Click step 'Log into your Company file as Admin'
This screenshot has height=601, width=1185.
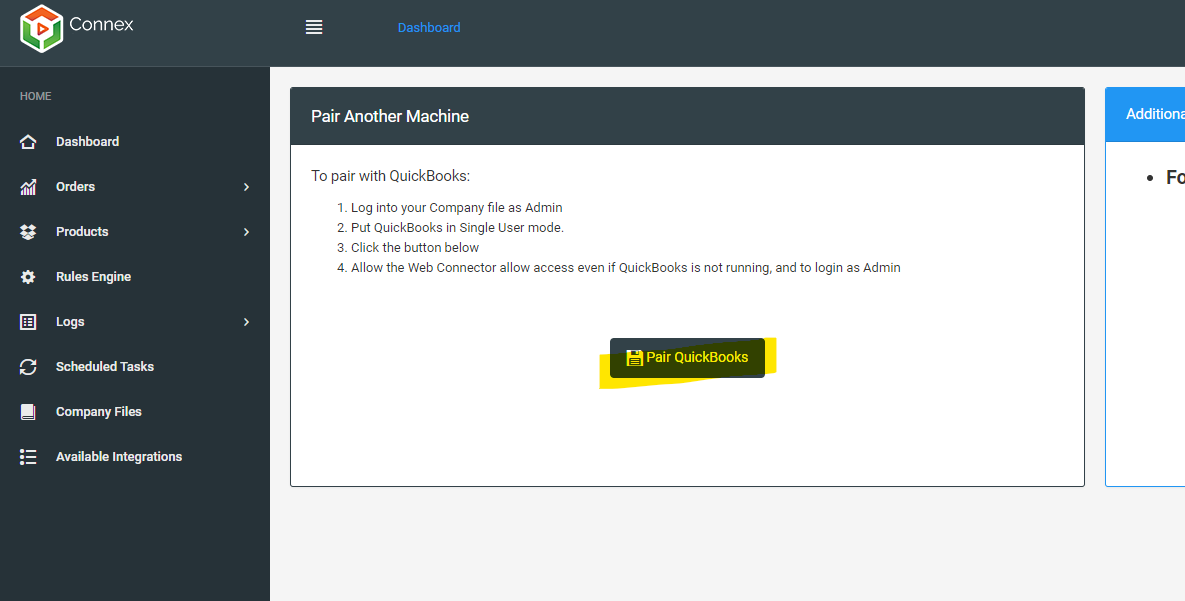point(456,208)
